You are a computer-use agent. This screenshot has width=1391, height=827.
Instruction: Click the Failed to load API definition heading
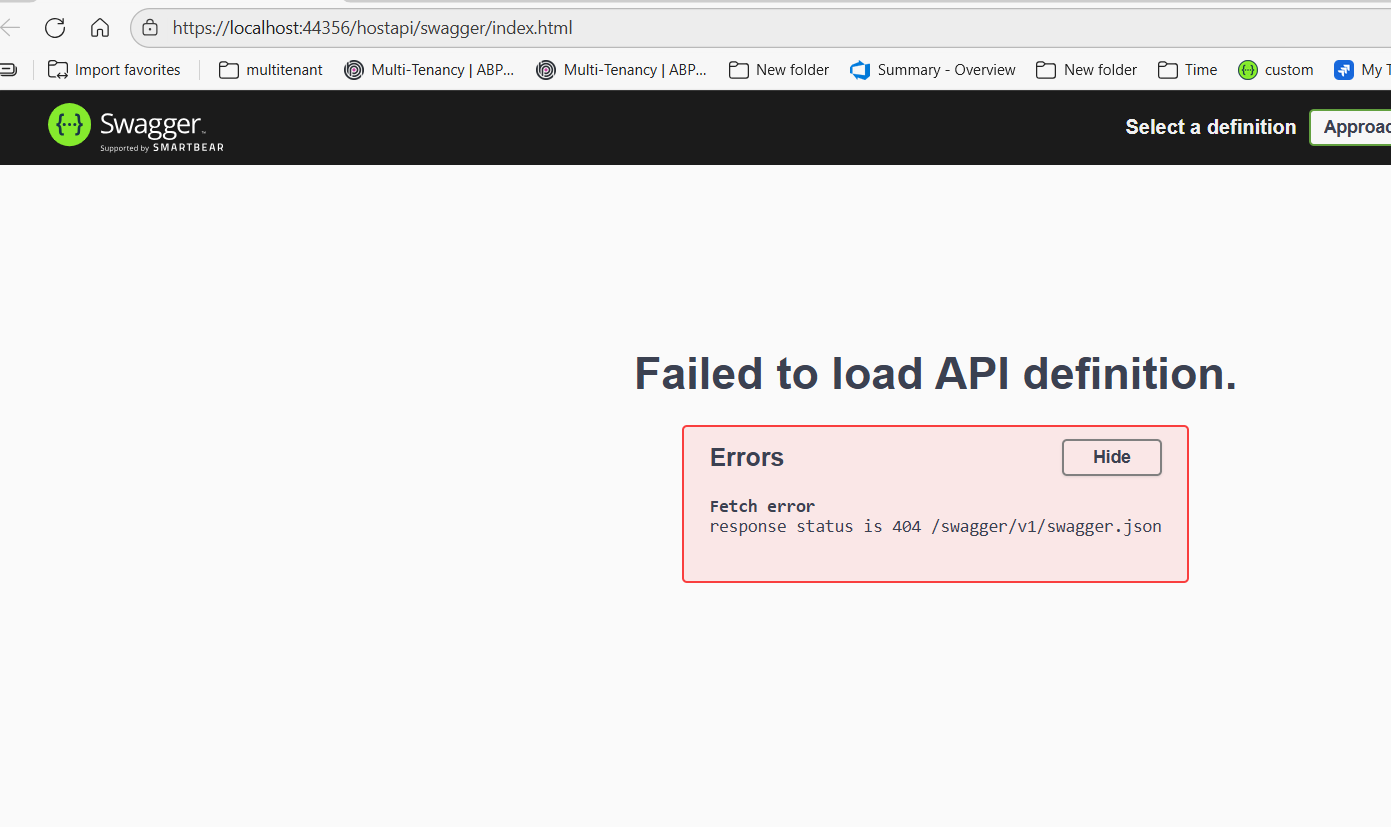click(x=935, y=374)
